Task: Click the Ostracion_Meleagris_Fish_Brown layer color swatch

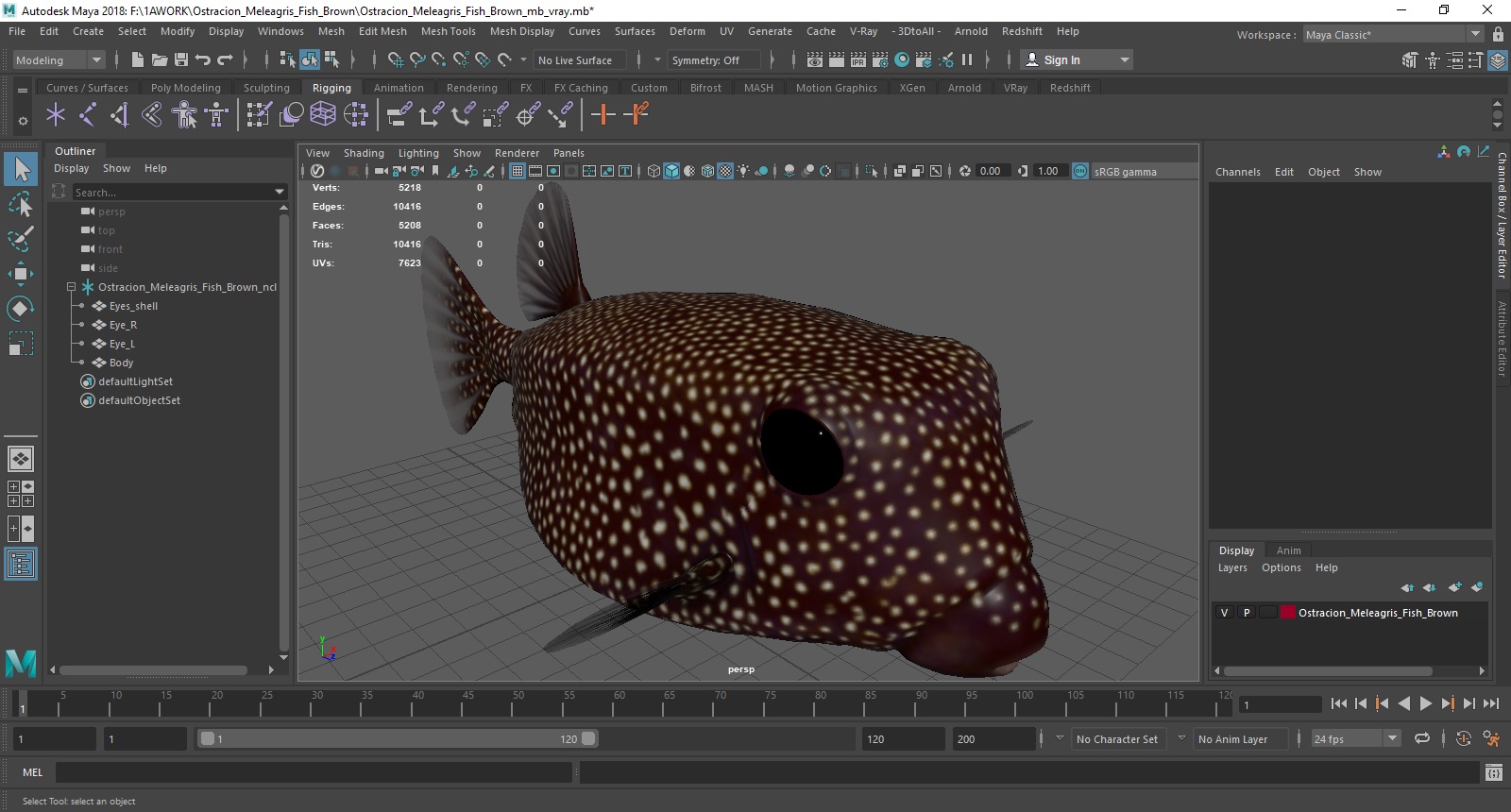Action: pyautogui.click(x=1288, y=613)
